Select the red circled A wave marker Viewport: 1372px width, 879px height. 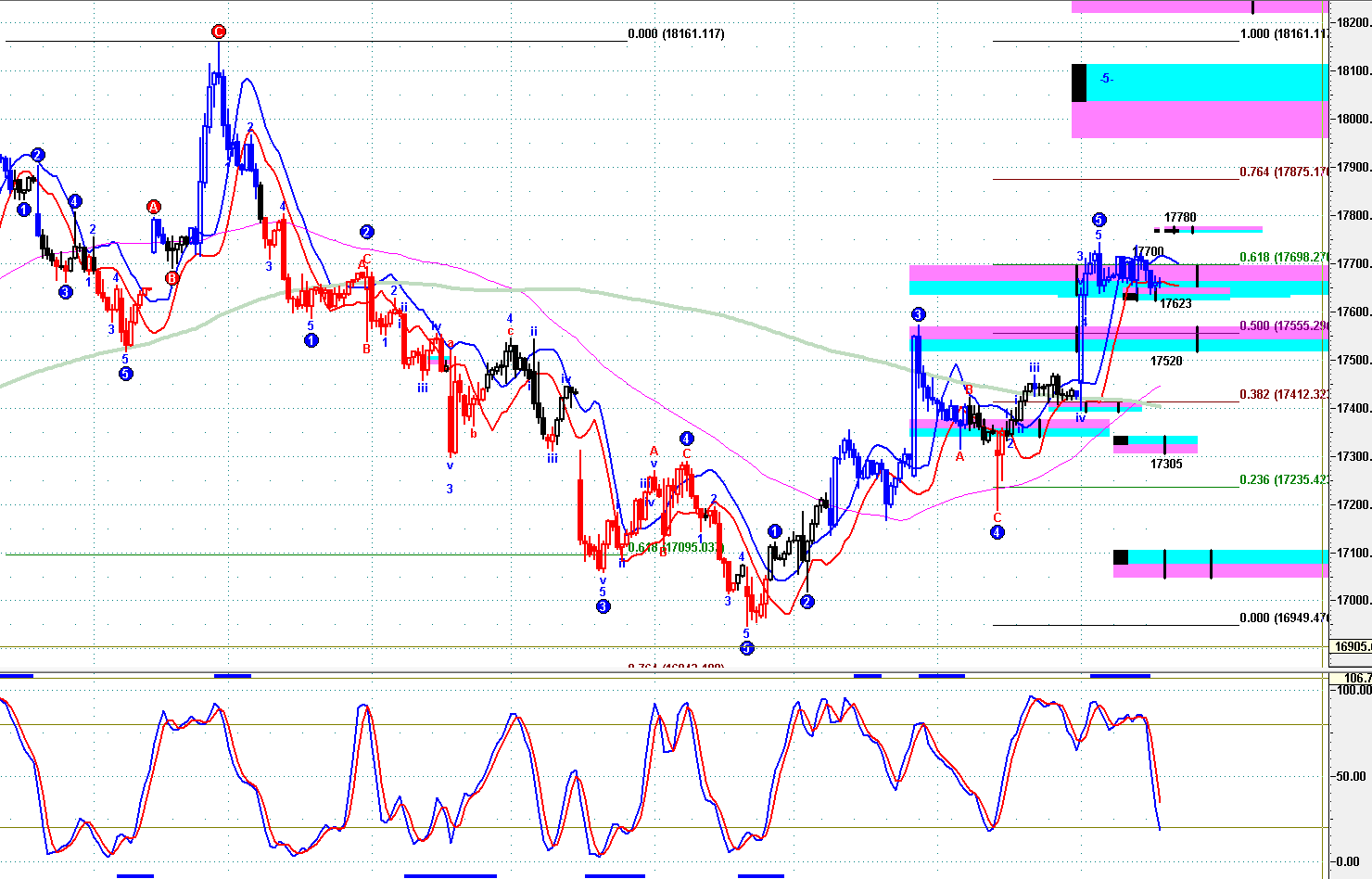pyautogui.click(x=154, y=207)
